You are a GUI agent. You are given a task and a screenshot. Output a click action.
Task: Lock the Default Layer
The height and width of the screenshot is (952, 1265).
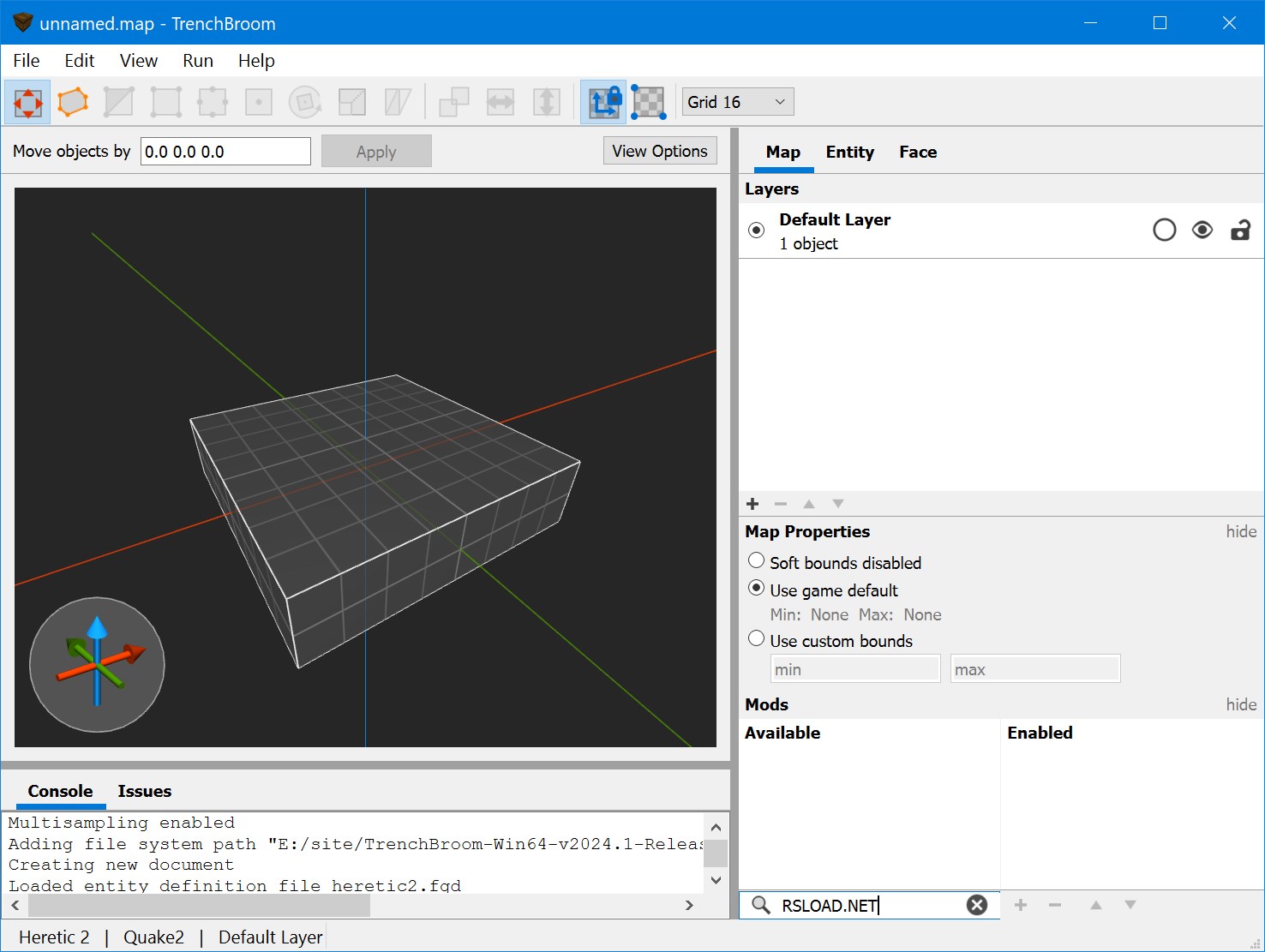tap(1239, 230)
